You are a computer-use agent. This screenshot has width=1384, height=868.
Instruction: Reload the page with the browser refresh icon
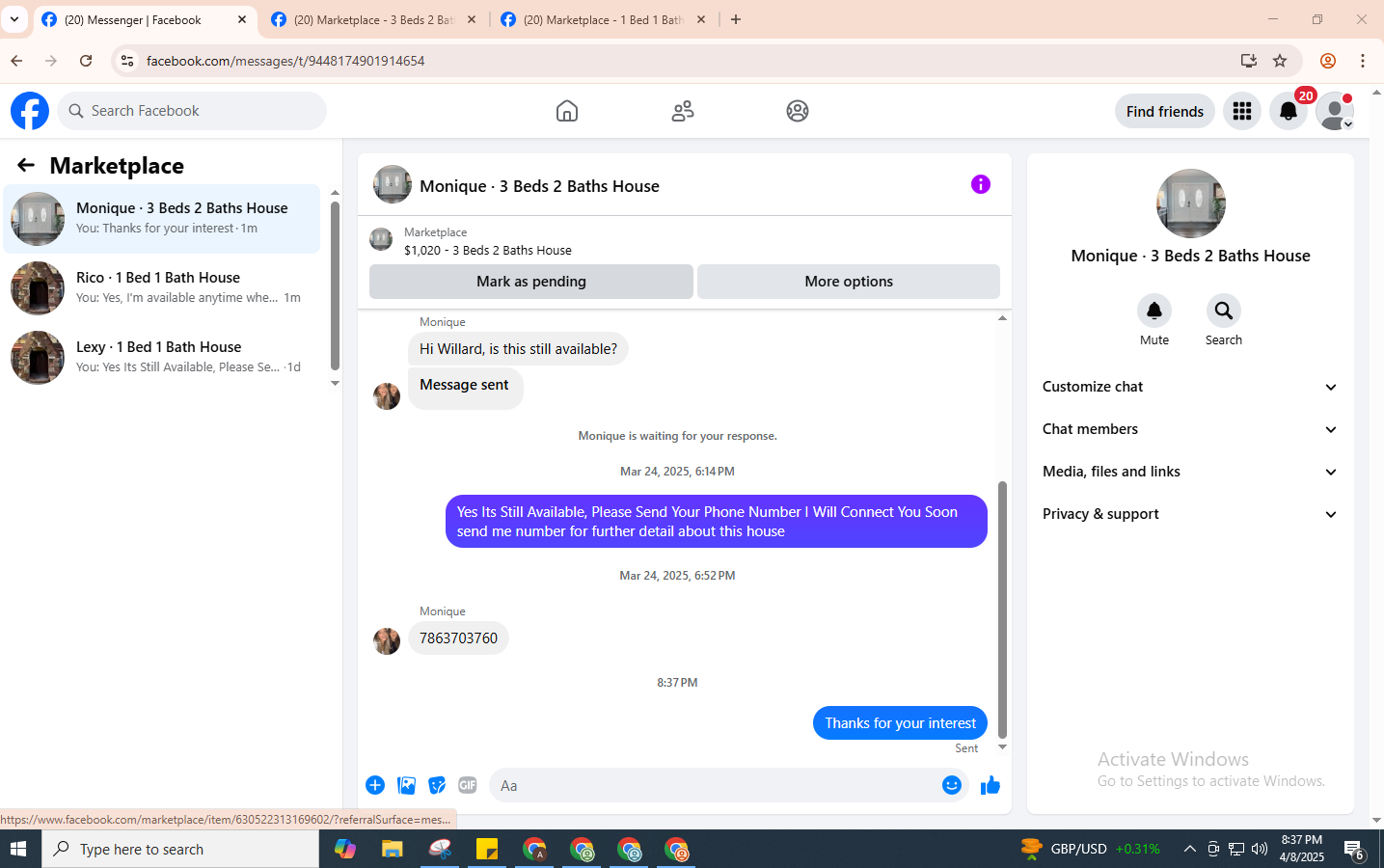tap(86, 61)
